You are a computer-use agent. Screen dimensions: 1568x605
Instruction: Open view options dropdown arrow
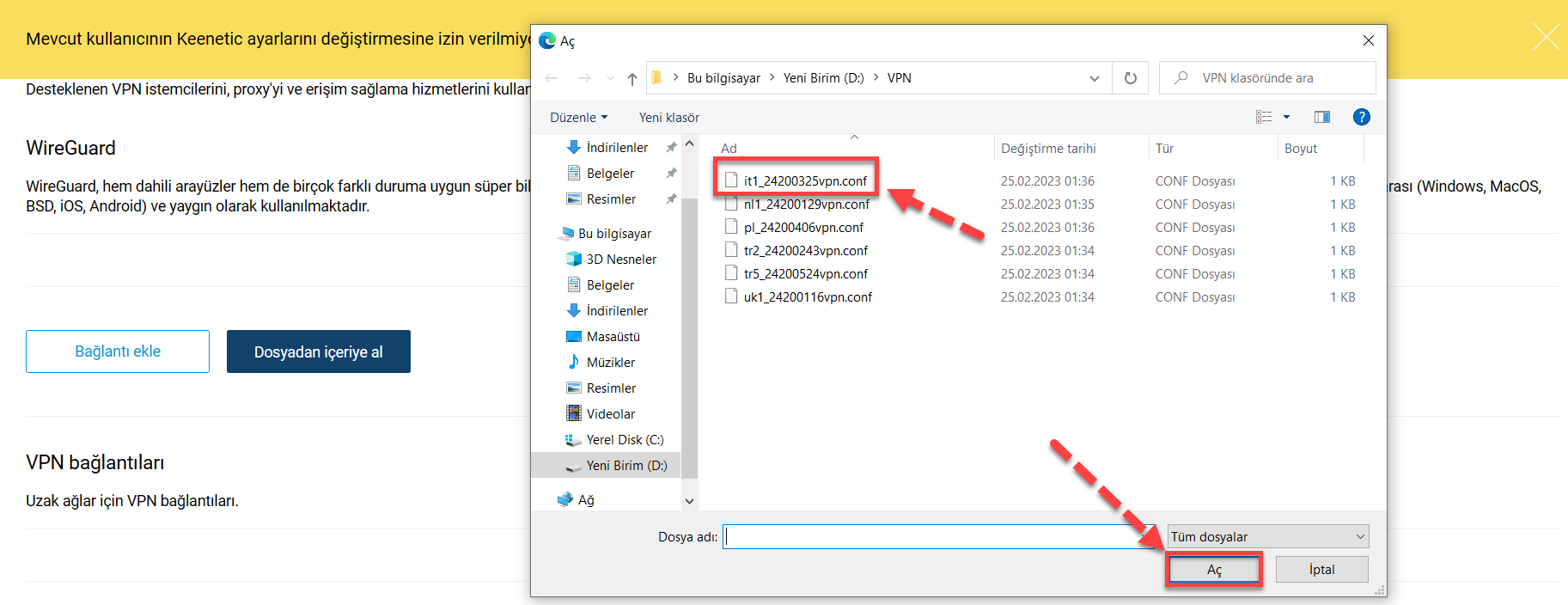coord(1286,117)
